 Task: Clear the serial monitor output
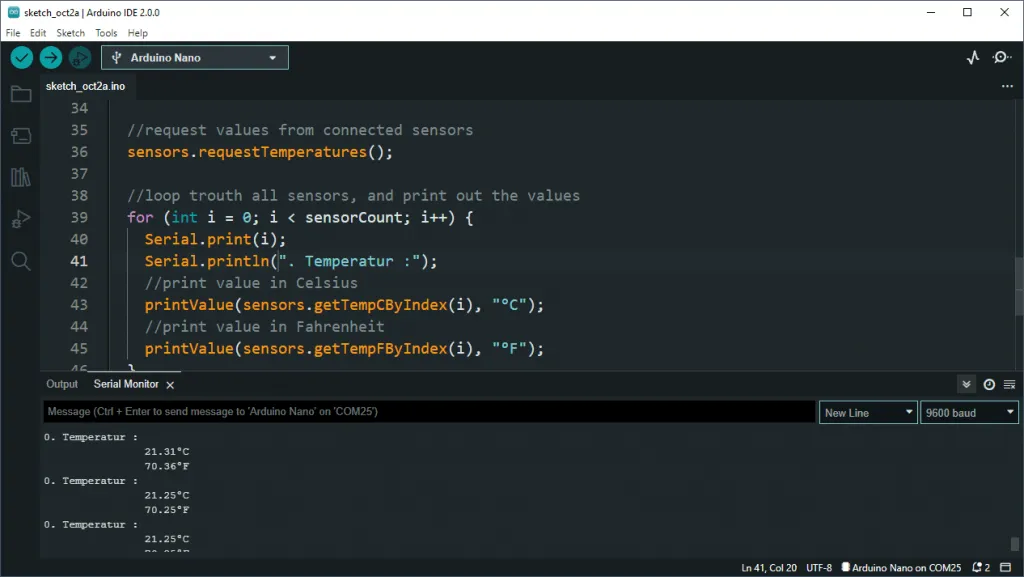coord(1010,384)
